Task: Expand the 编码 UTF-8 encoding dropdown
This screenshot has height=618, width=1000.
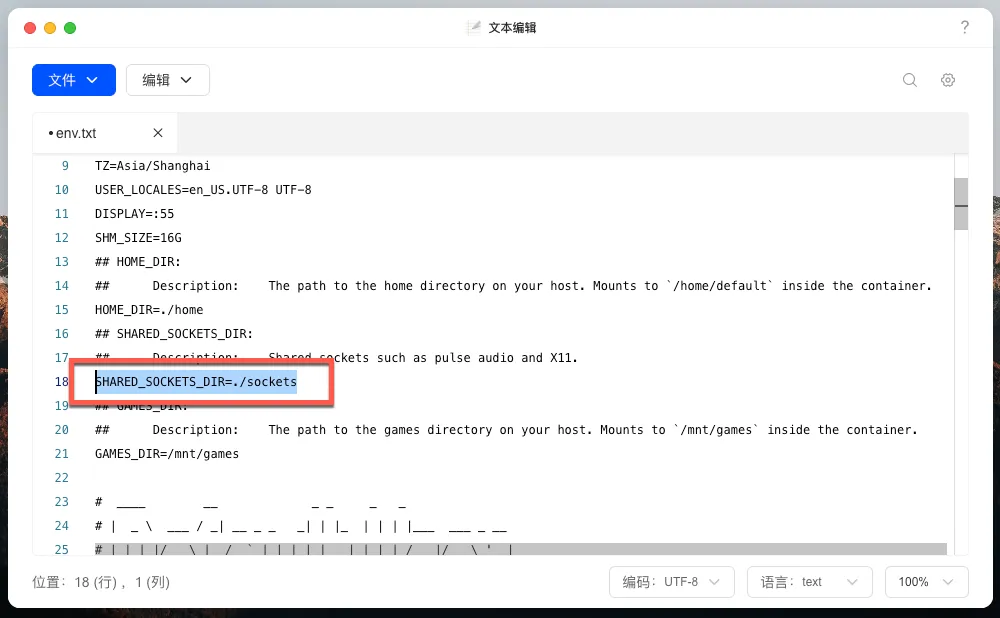Action: 671,582
